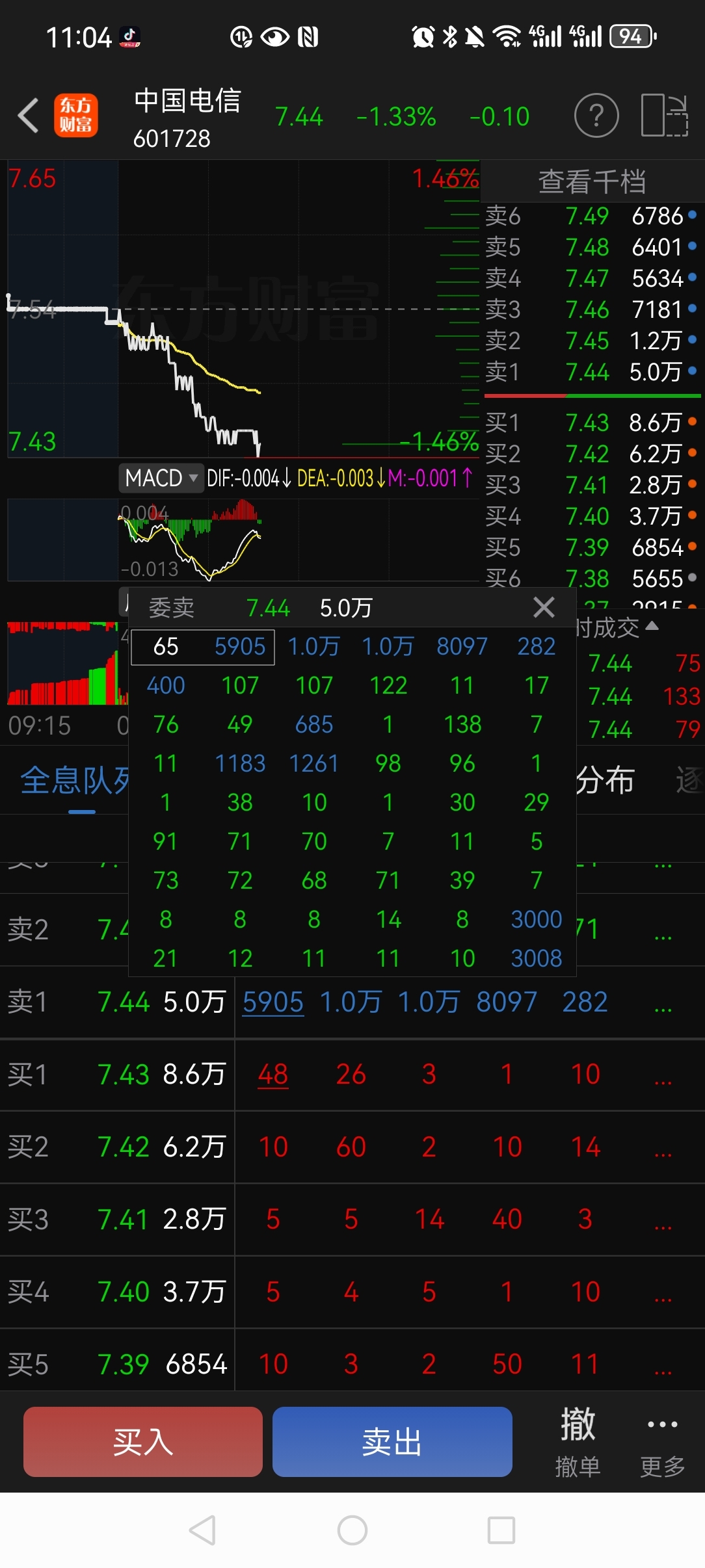The height and width of the screenshot is (1568, 705).
Task: Select the 卖2 7.45 order book row
Action: pos(591,341)
